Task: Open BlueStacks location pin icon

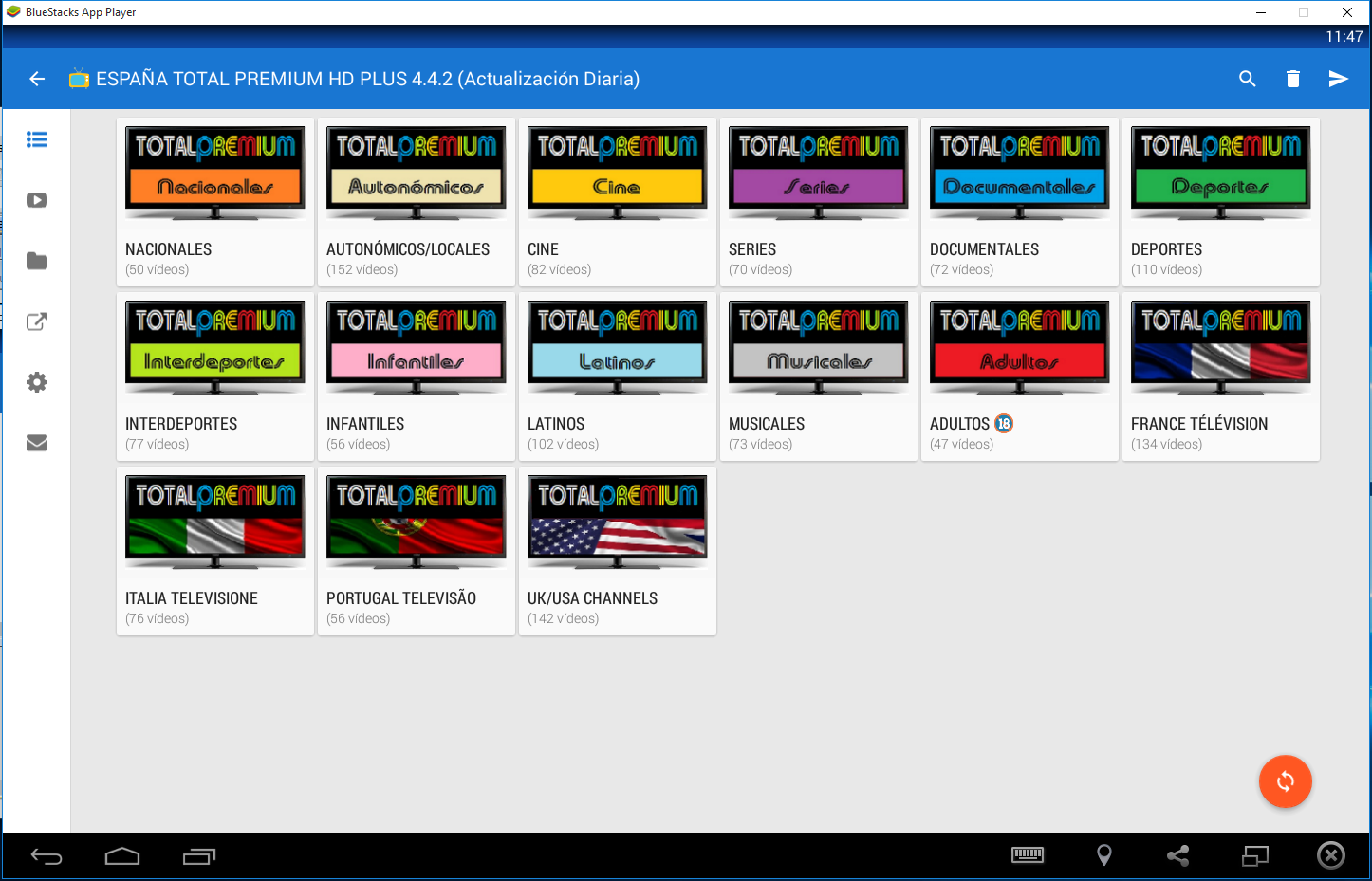Action: pos(1104,855)
